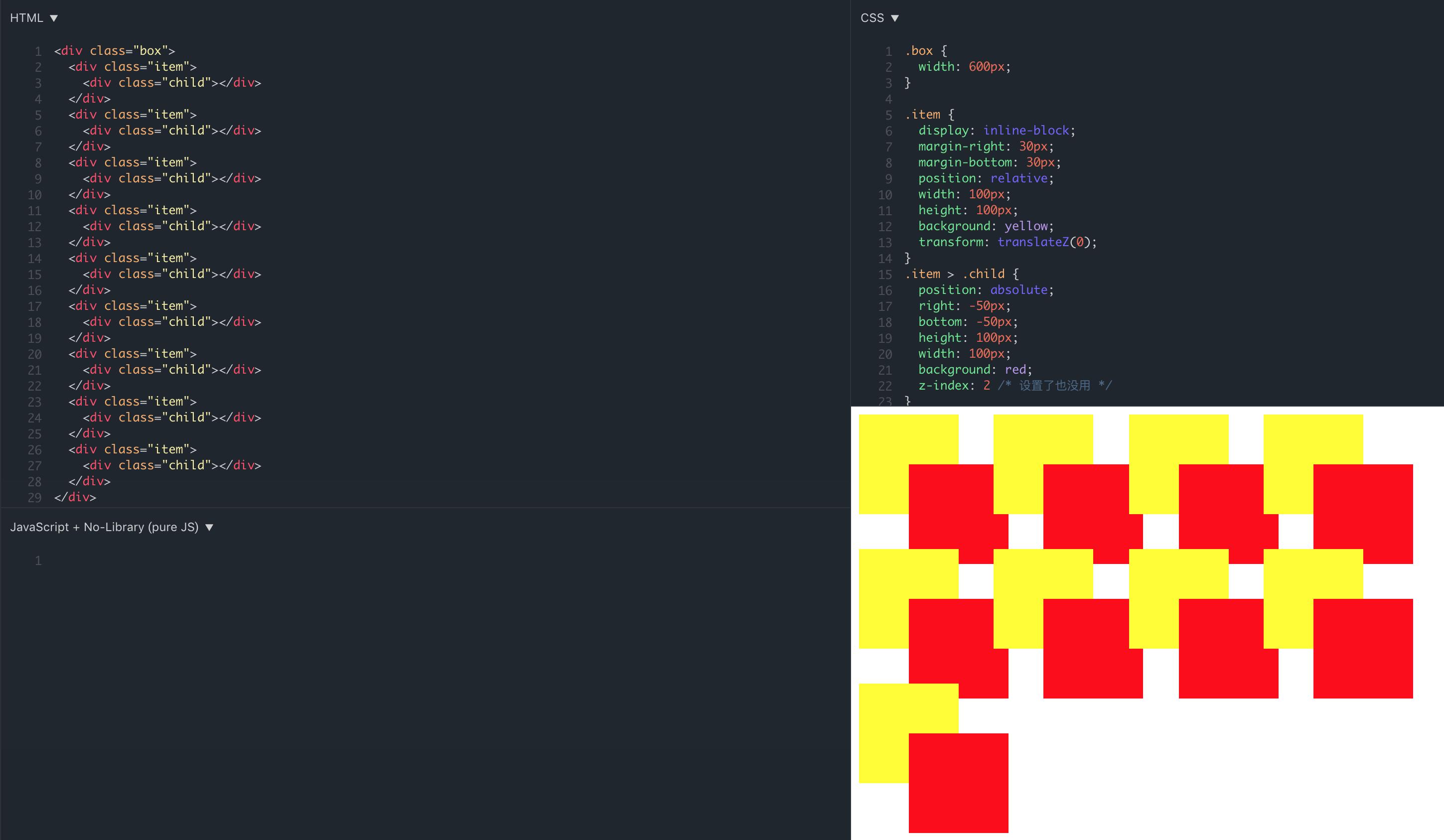The height and width of the screenshot is (840, 1444).
Task: Click the translateZ(0) transform value
Action: [1045, 242]
